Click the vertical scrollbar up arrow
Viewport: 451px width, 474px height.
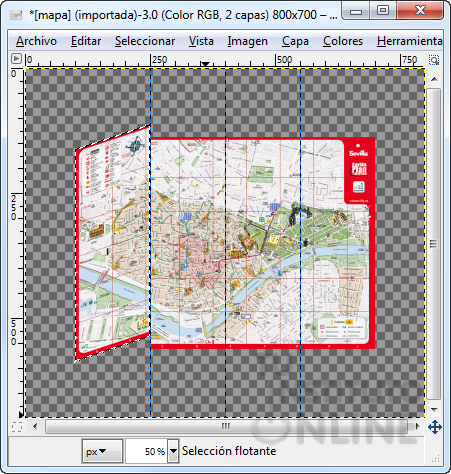[x=434, y=79]
